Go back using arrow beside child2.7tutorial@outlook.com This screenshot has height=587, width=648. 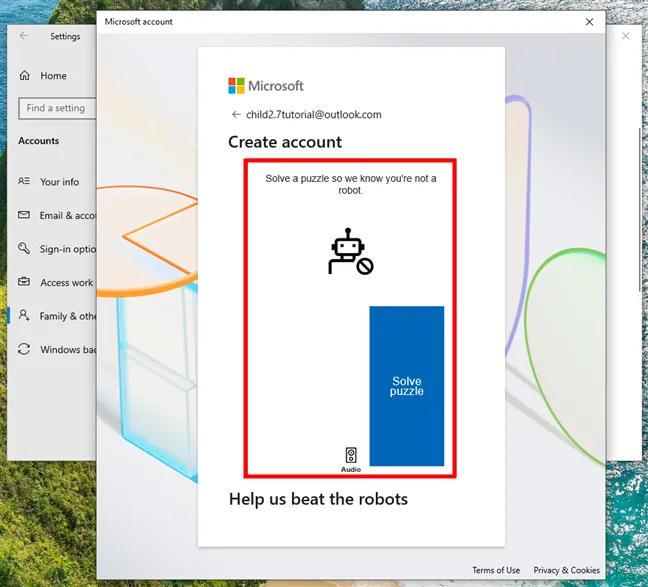(236, 115)
